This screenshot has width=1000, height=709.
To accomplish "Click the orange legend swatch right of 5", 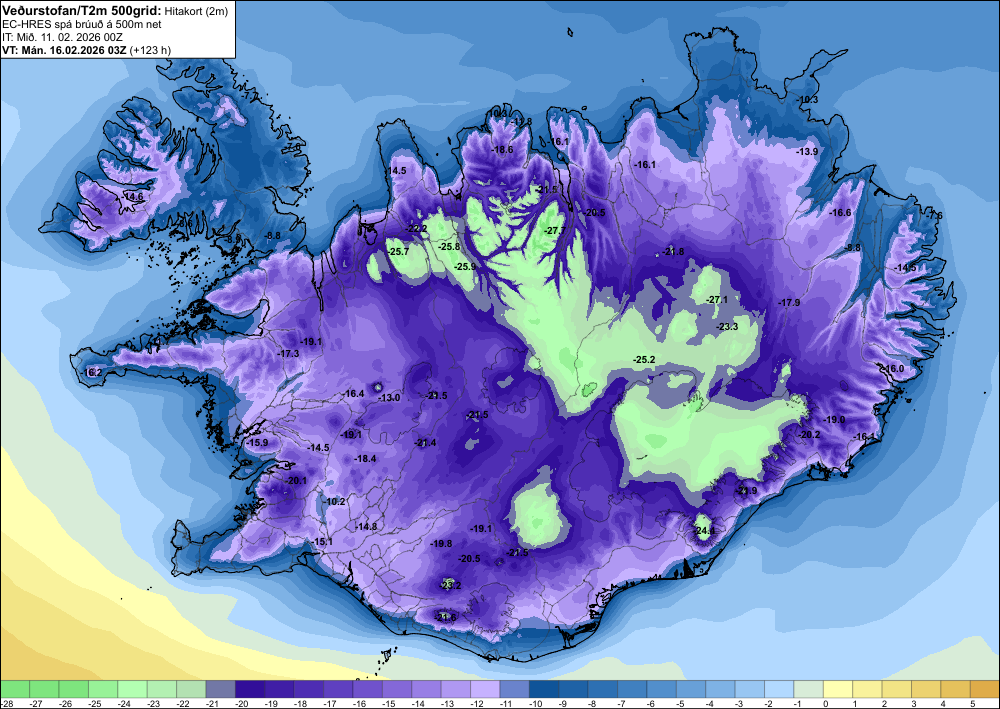I will click(985, 689).
